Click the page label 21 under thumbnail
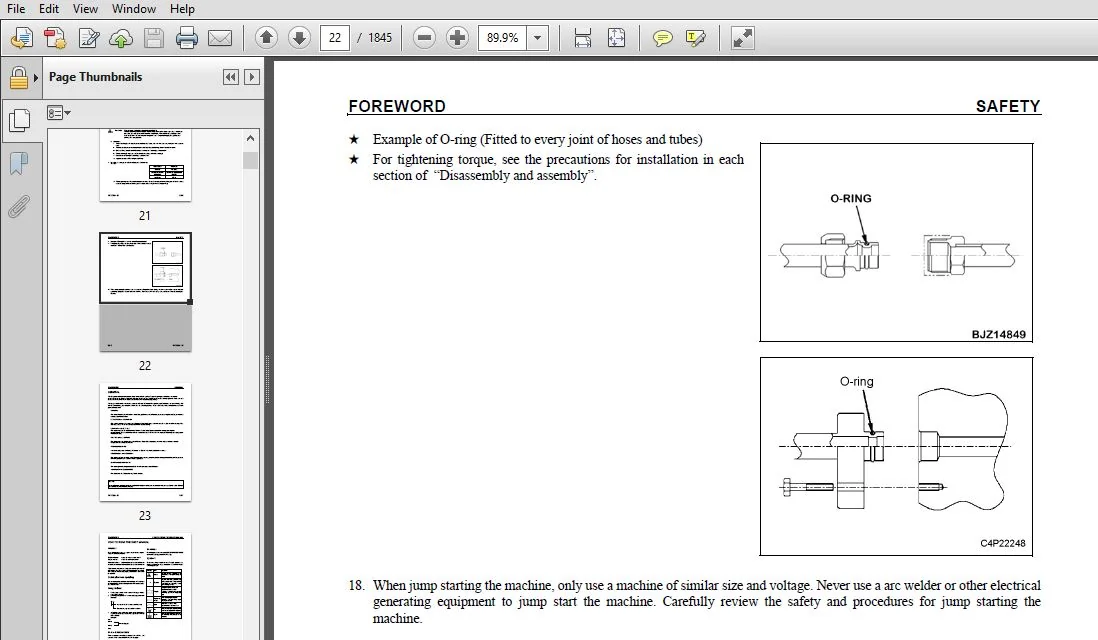 pos(145,216)
